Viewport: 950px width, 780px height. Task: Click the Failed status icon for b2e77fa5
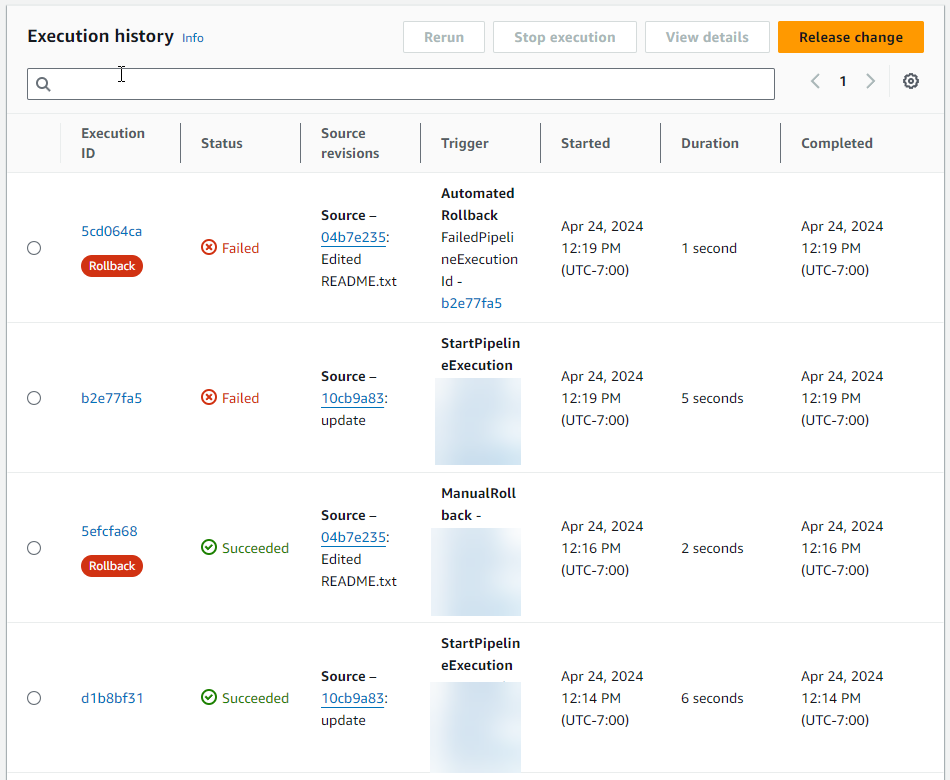(208, 398)
